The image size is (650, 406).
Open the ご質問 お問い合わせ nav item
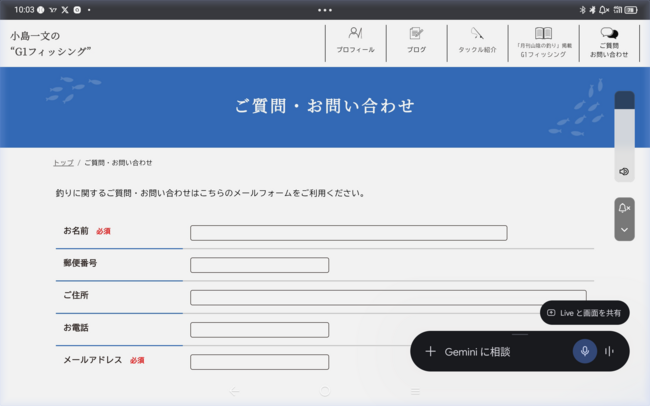pyautogui.click(x=609, y=41)
